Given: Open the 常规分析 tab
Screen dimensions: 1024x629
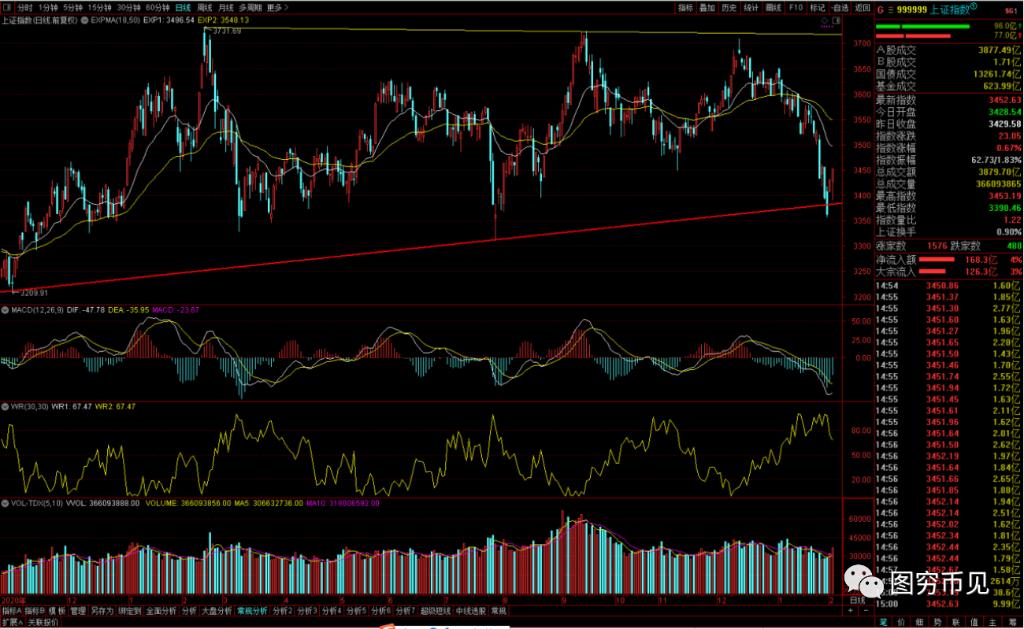Looking at the screenshot, I should (x=252, y=611).
